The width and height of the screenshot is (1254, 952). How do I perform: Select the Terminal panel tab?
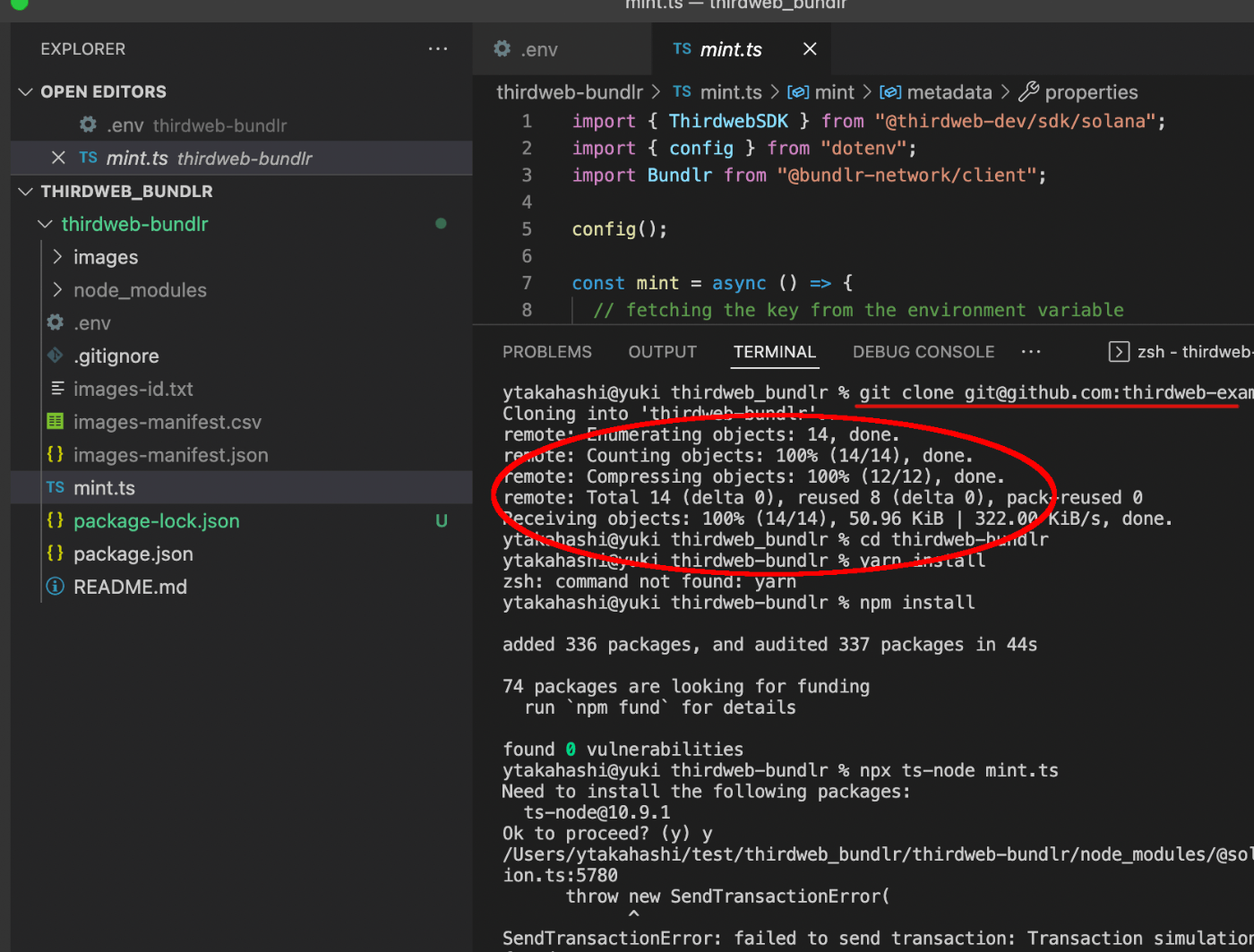click(775, 352)
